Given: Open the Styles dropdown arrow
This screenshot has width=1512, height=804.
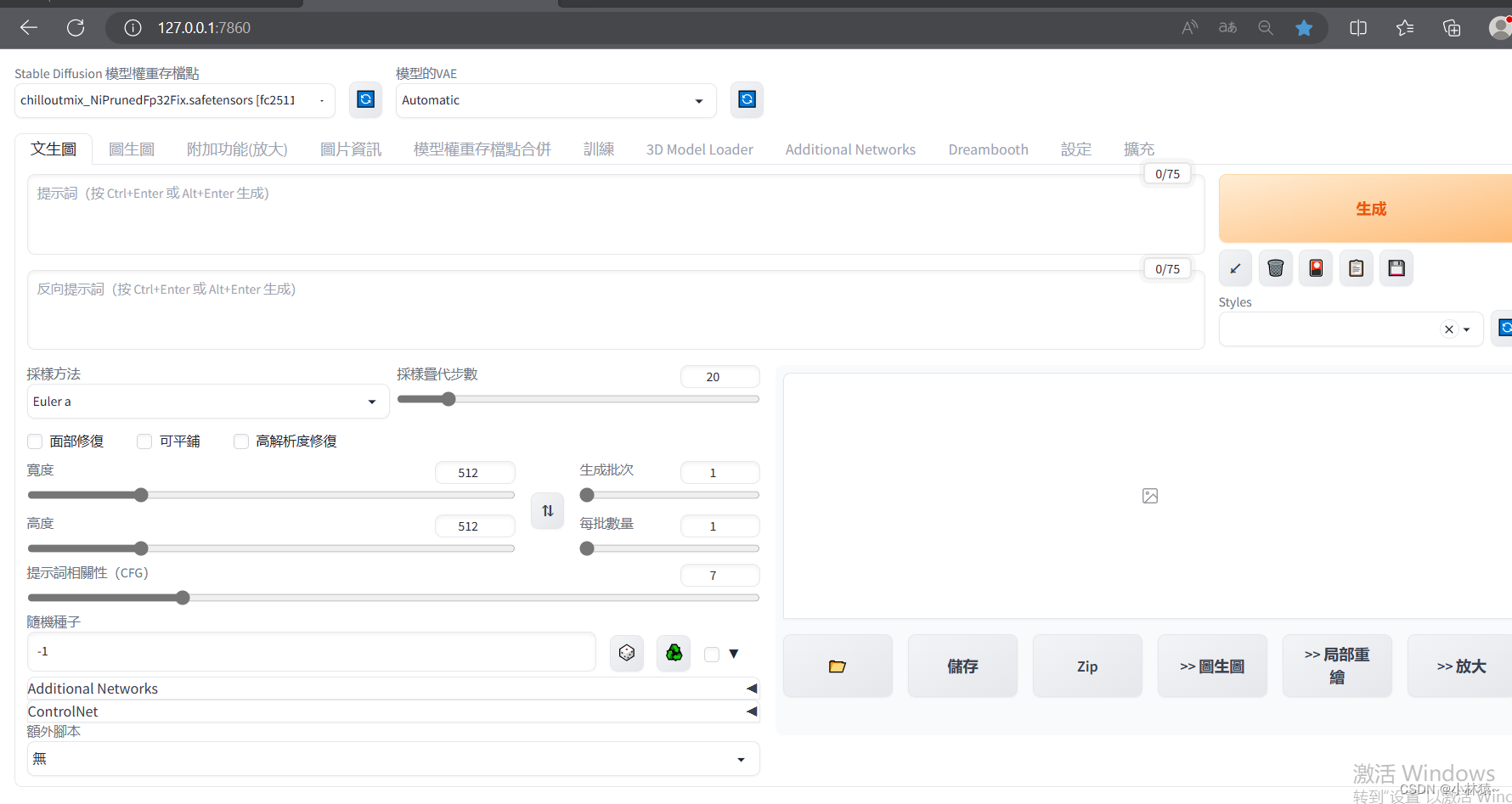Looking at the screenshot, I should pos(1467,329).
